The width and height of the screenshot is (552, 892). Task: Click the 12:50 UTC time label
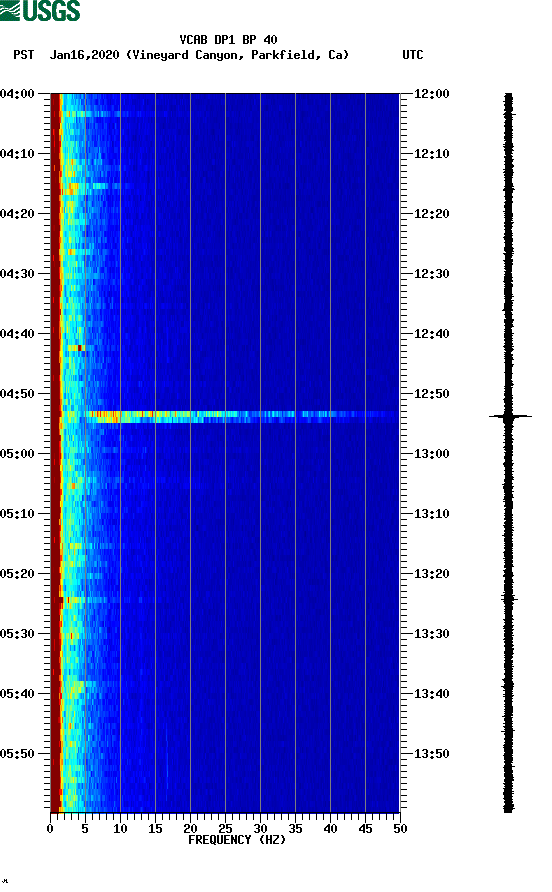tap(431, 394)
